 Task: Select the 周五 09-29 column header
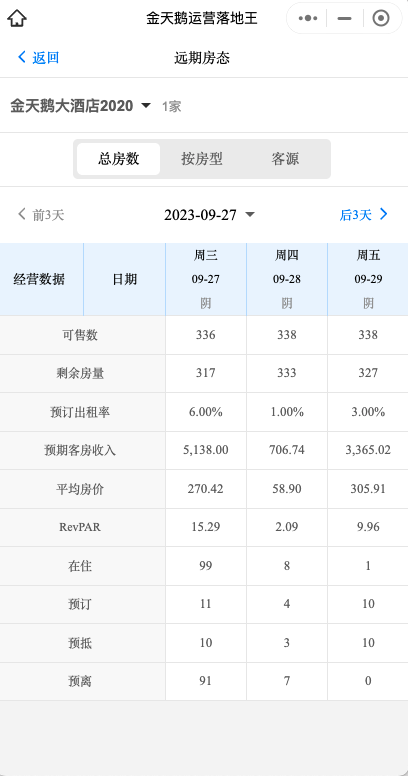coord(368,280)
